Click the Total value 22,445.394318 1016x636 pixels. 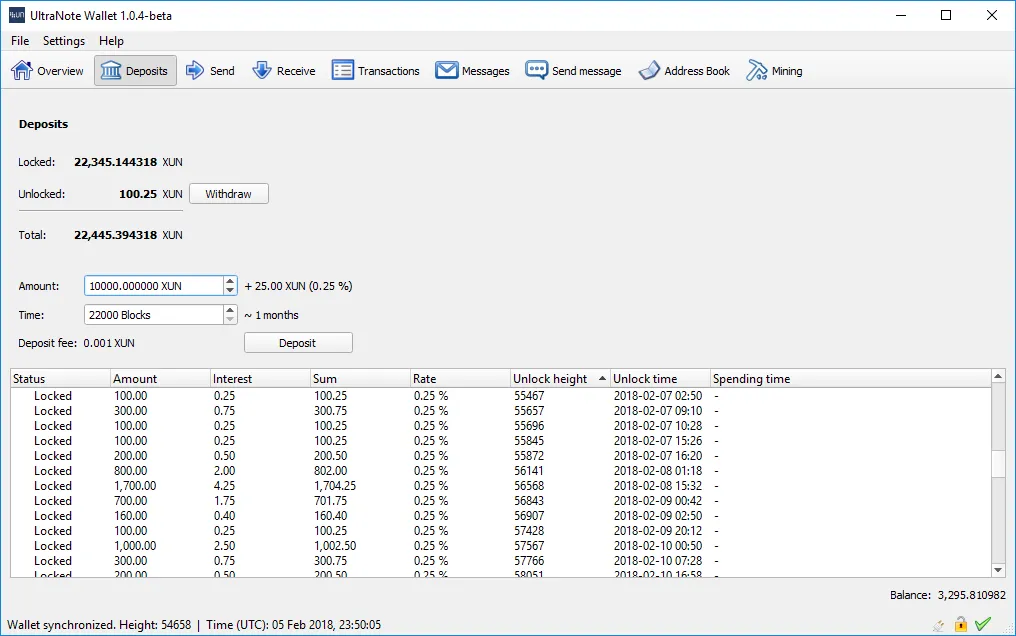tap(115, 235)
